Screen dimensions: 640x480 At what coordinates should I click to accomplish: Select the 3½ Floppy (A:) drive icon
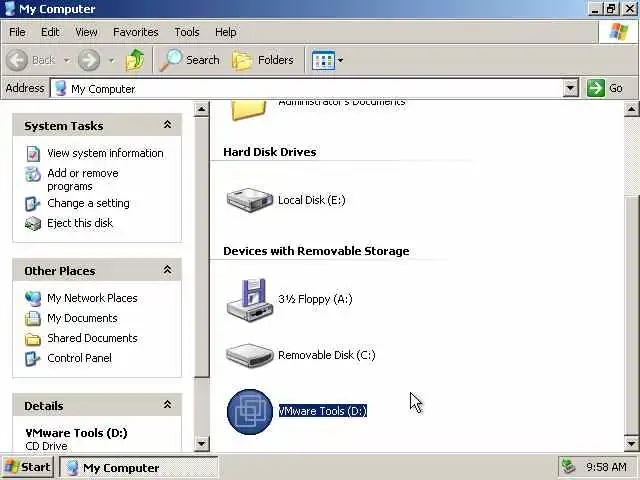pos(250,300)
